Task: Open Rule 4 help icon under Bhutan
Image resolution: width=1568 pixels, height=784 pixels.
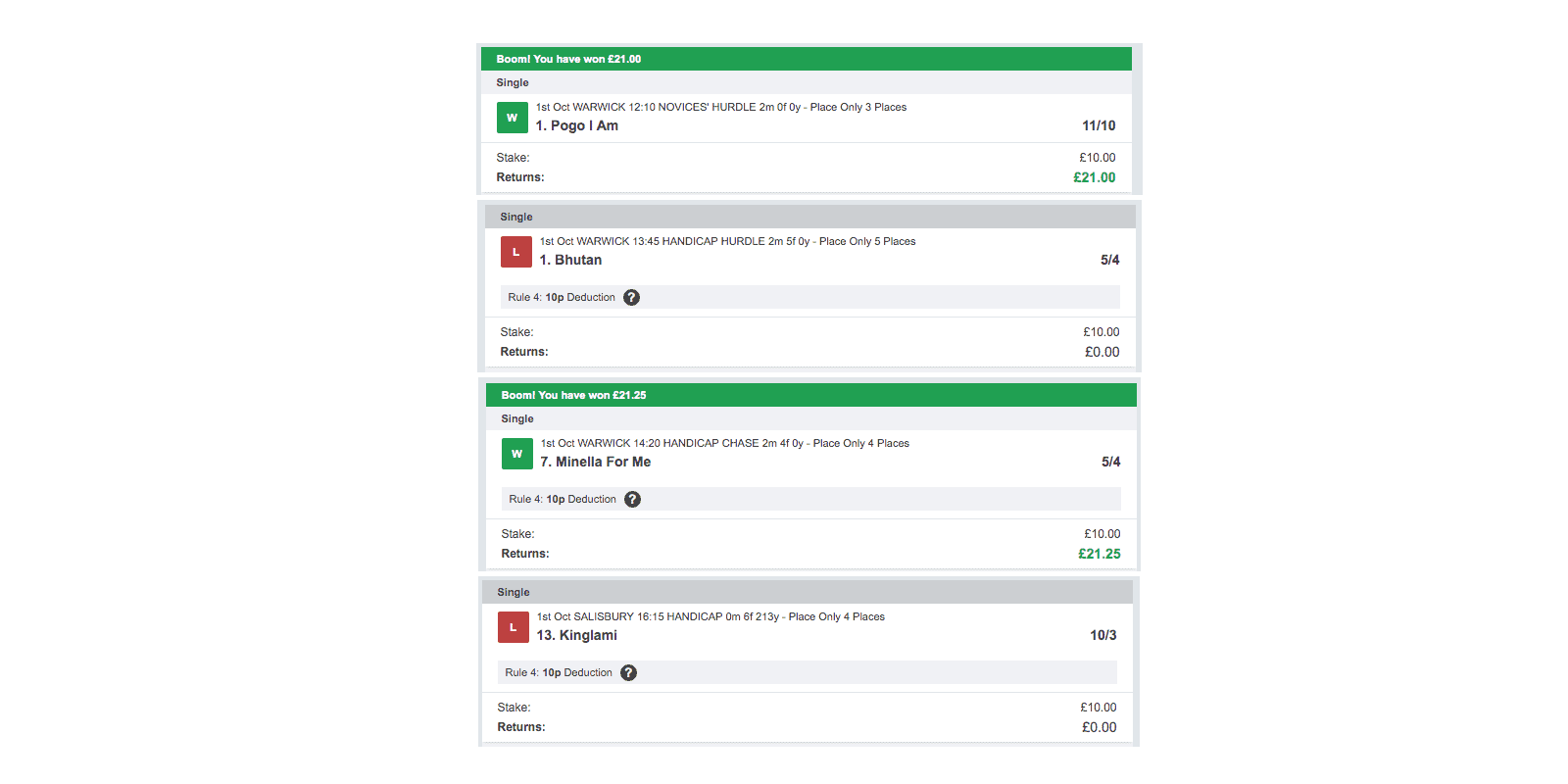Action: coord(632,297)
